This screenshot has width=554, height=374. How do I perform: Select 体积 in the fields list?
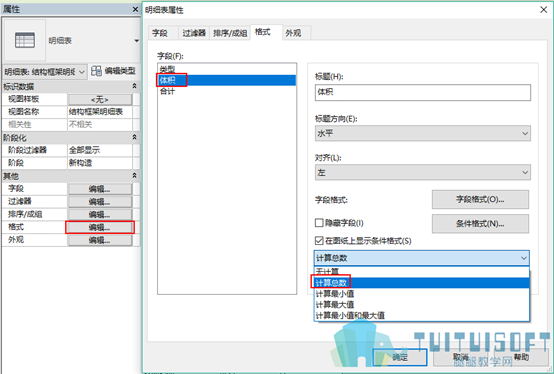[x=227, y=80]
